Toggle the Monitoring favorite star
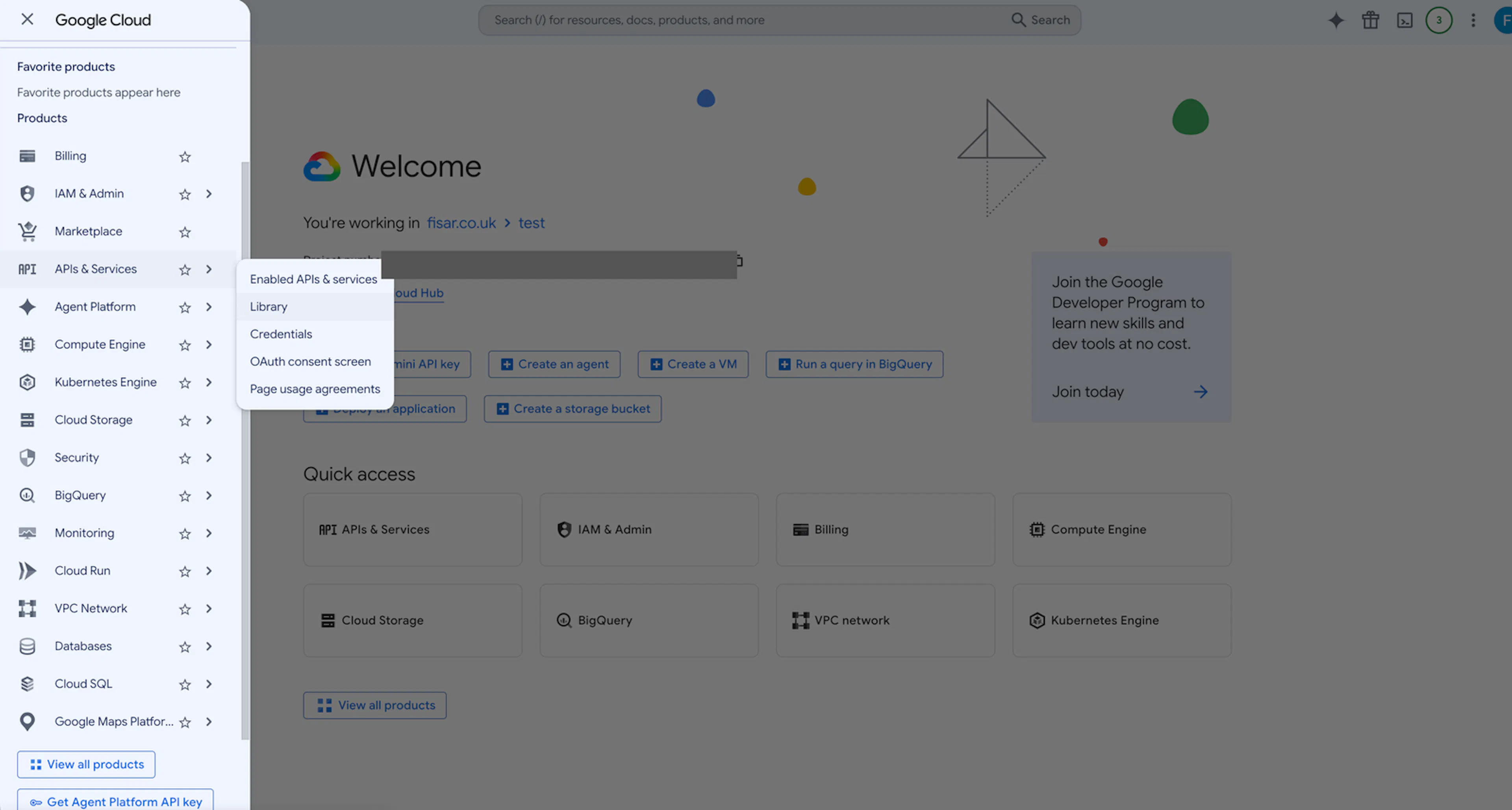 pyautogui.click(x=185, y=534)
